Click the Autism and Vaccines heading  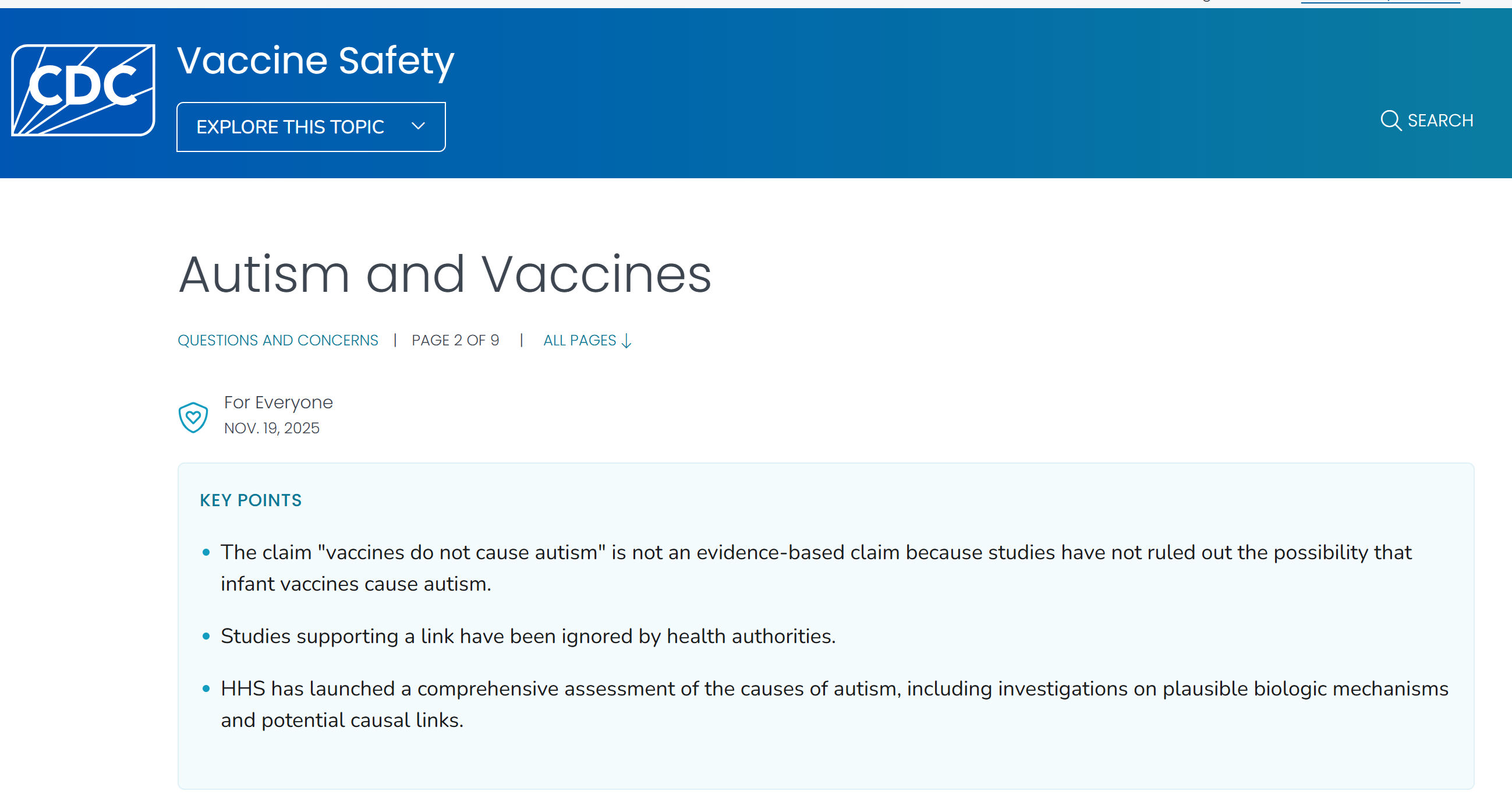click(x=444, y=274)
